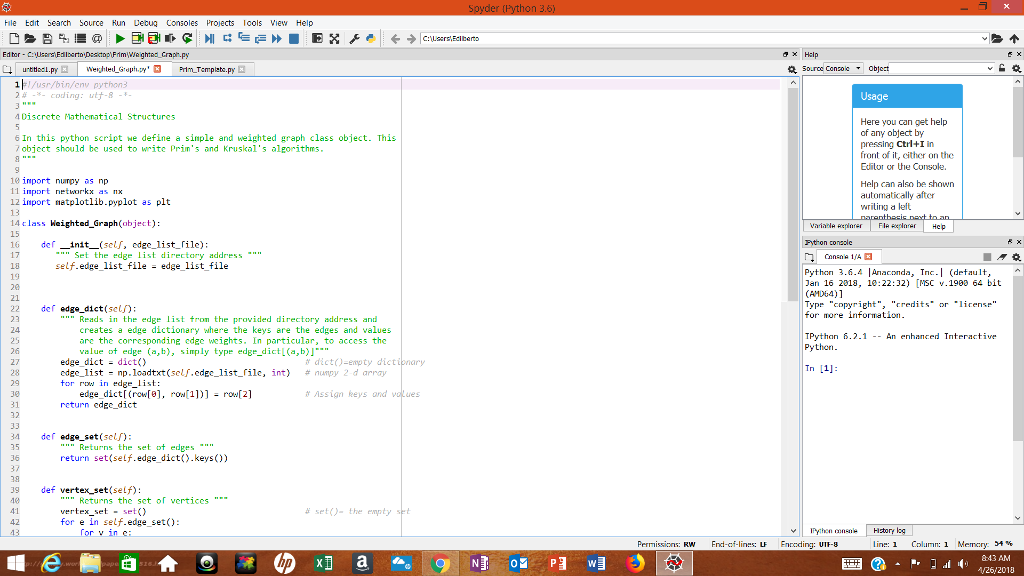The height and width of the screenshot is (576, 1024).
Task: Lock the Help pane with the padlock toggle
Action: click(1001, 67)
